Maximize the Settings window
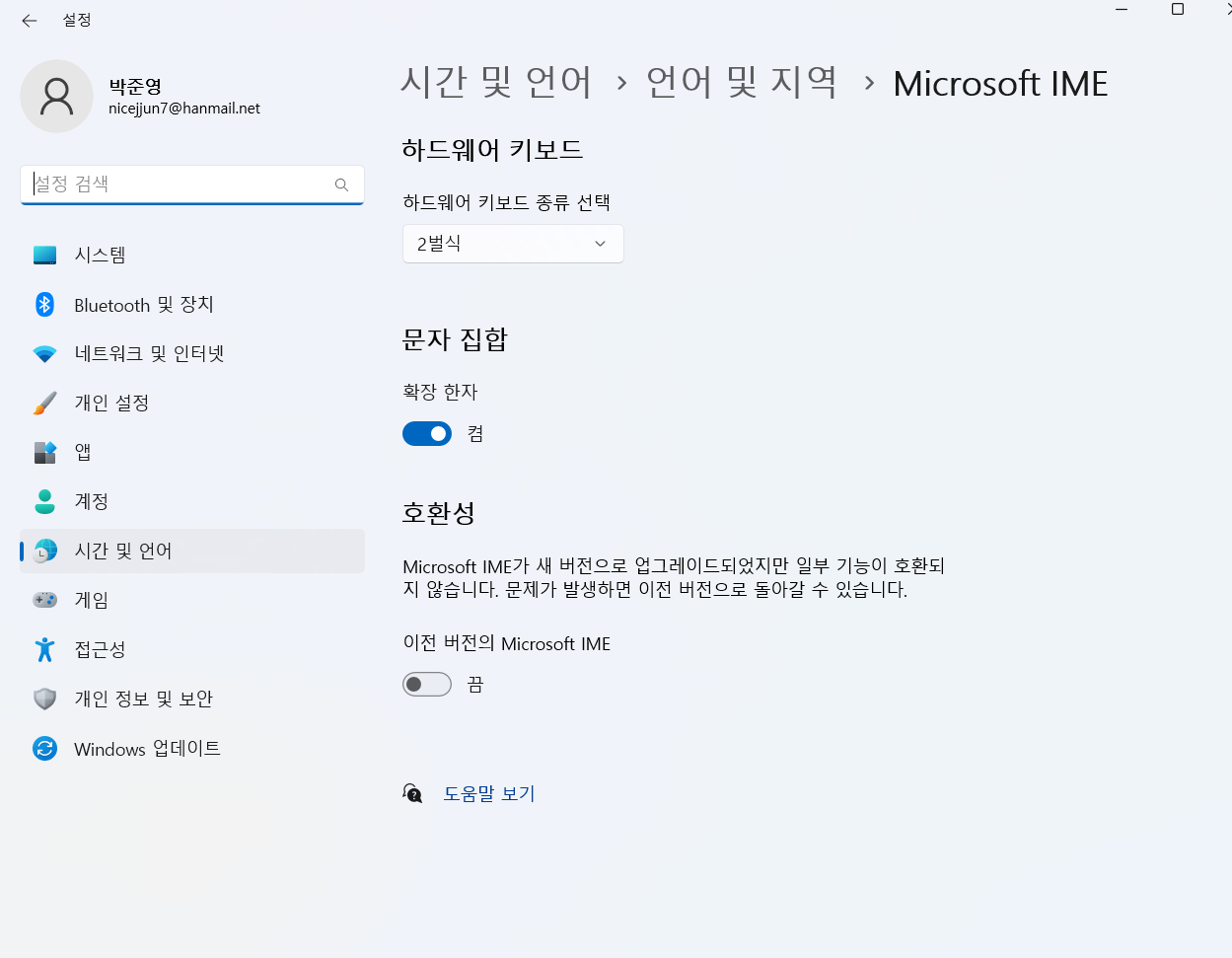The image size is (1232, 958). coord(1177,10)
